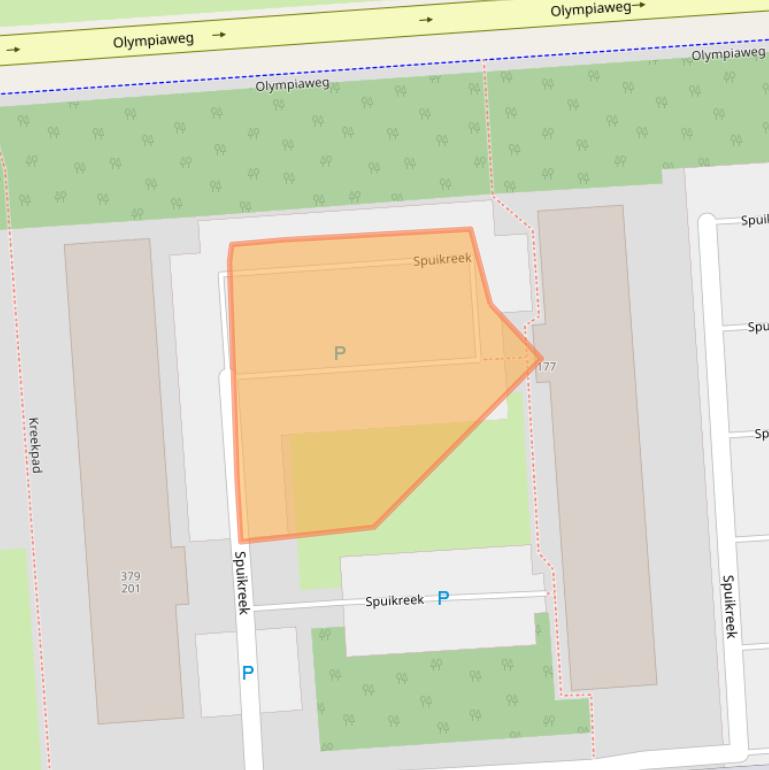Image resolution: width=769 pixels, height=770 pixels.
Task: Click the one-way arrow just after the left Olympiaweg label
Action: (x=219, y=35)
